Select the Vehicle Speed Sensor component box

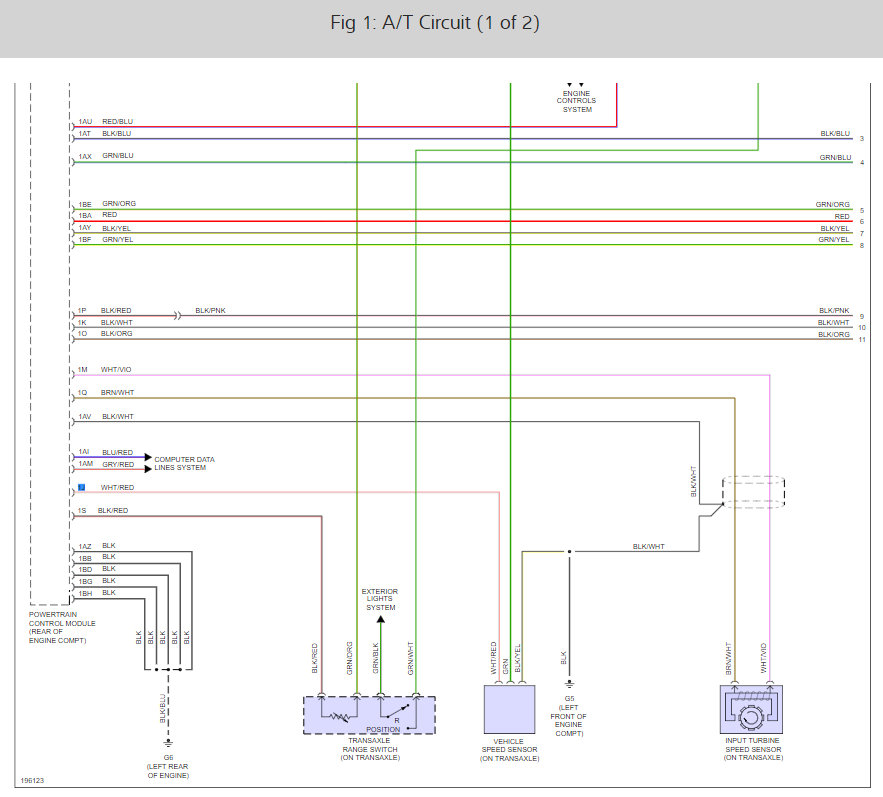[510, 709]
